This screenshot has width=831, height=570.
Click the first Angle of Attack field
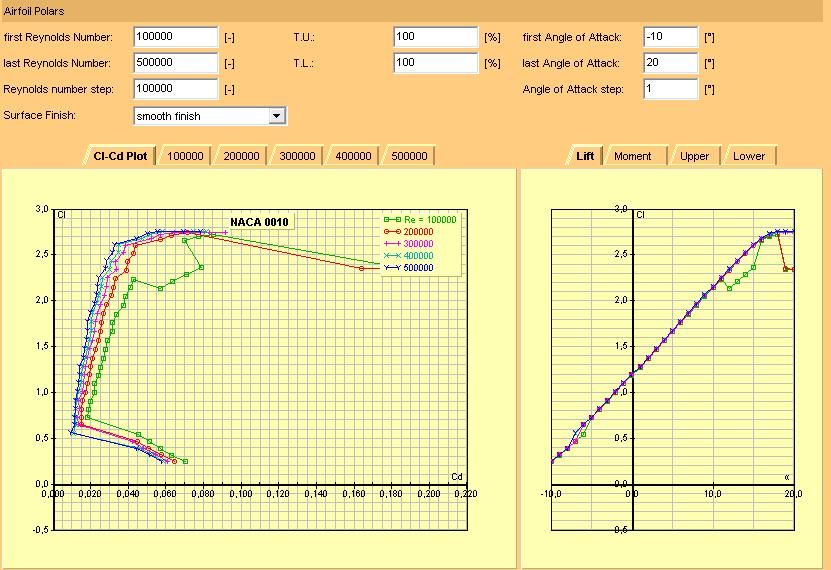(669, 37)
